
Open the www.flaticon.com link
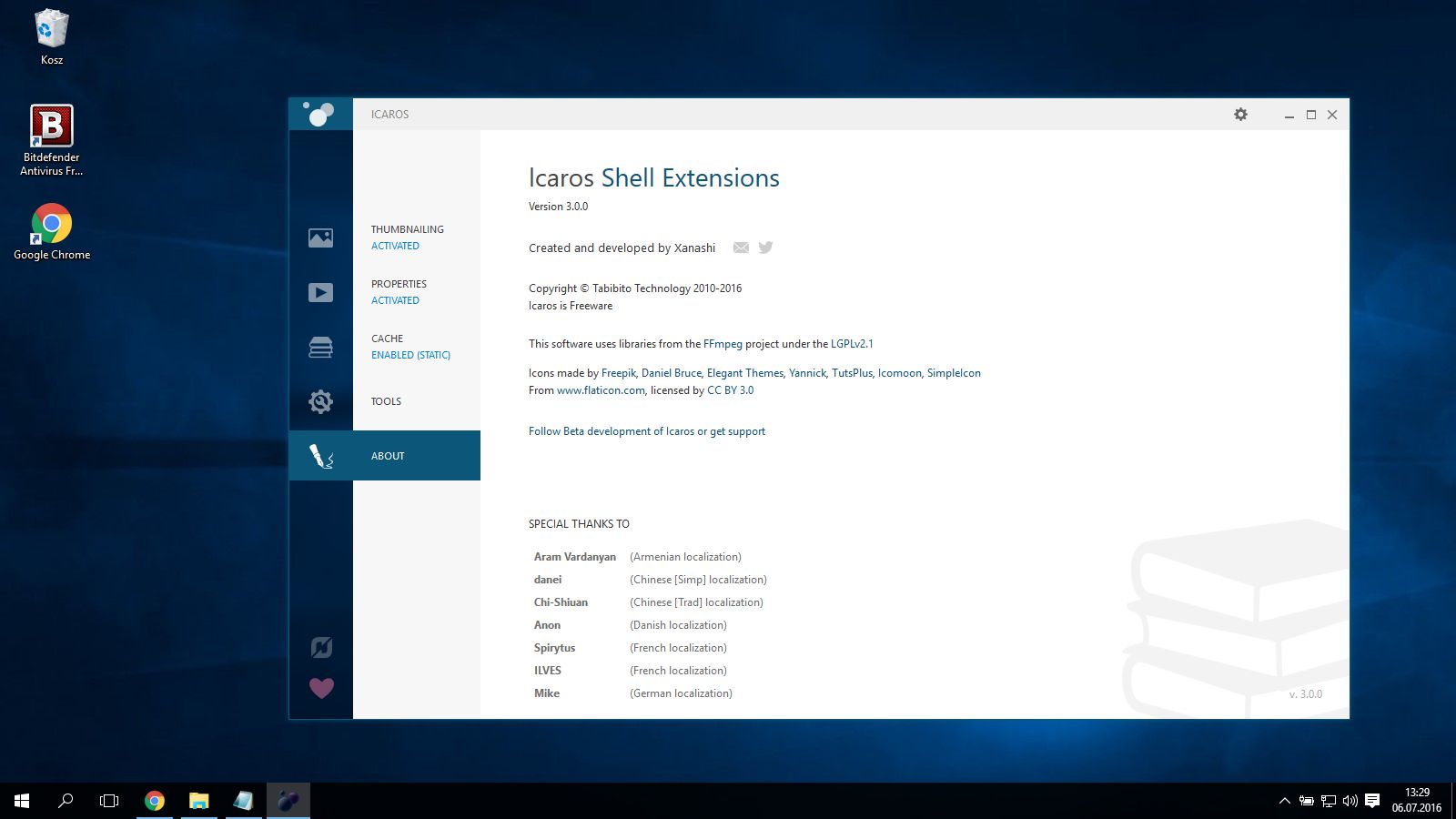601,390
